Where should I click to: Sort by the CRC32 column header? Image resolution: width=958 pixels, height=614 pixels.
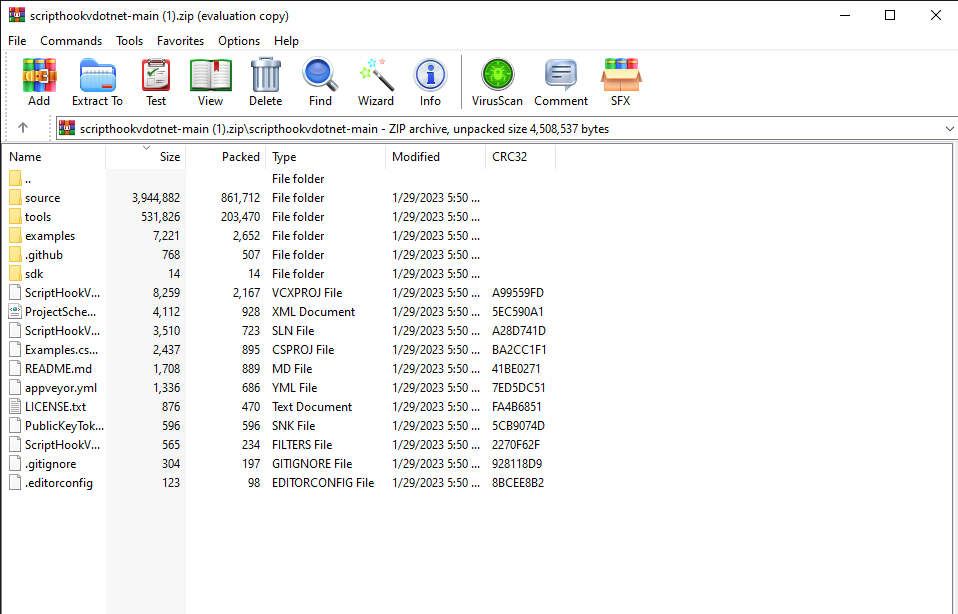(x=521, y=156)
